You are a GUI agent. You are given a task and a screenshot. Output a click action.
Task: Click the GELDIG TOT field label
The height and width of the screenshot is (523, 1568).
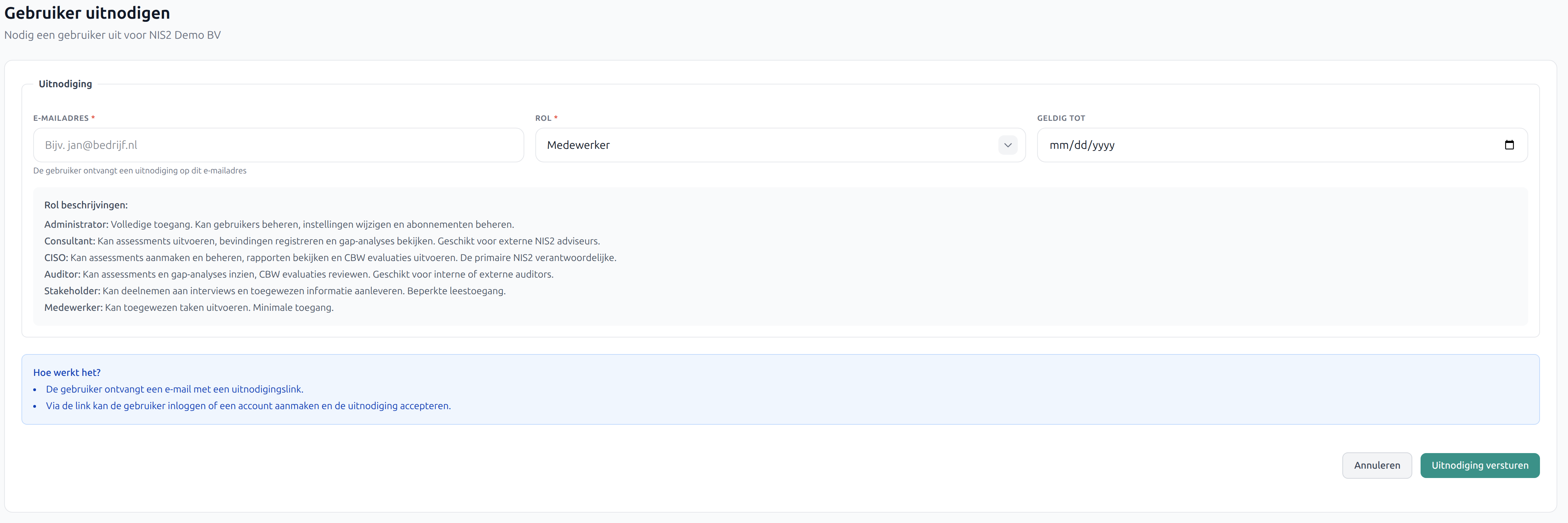(x=1061, y=118)
